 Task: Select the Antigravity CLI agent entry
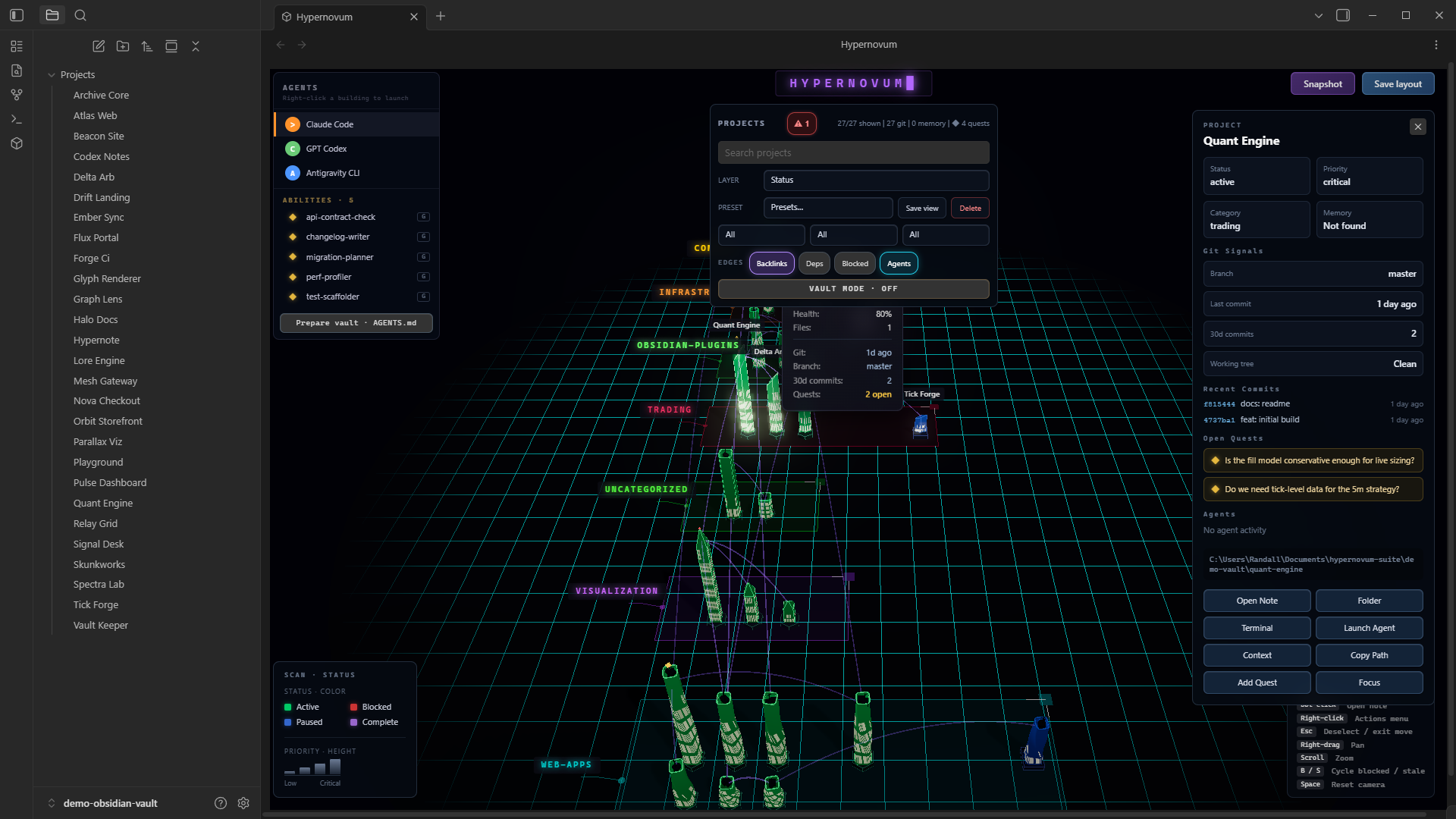356,173
